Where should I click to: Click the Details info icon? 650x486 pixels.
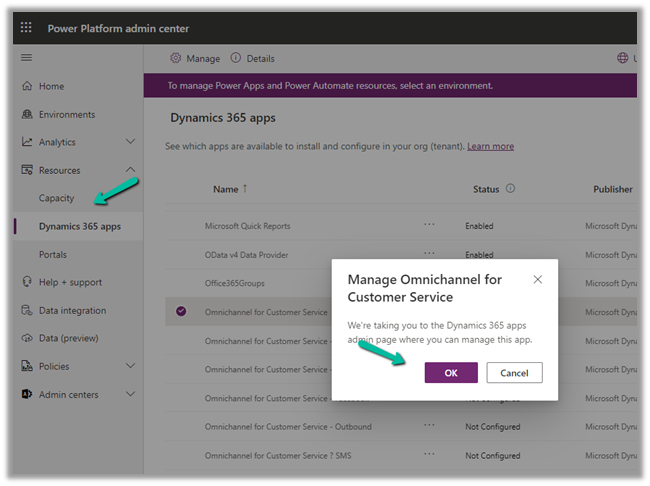tap(236, 59)
